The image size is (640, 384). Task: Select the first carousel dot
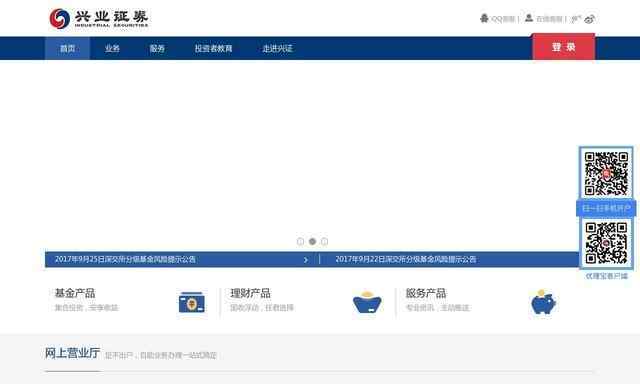tap(300, 242)
